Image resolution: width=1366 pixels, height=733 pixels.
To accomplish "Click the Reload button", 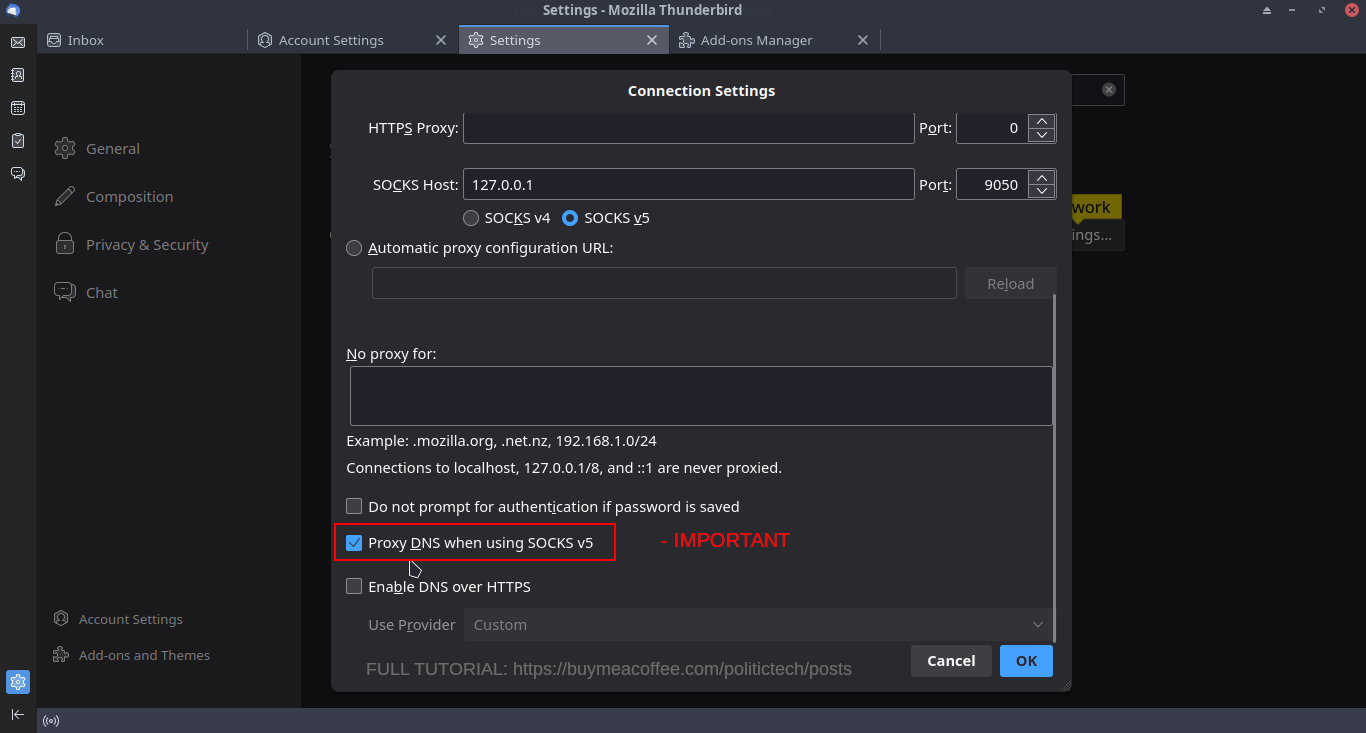I will [x=1010, y=283].
